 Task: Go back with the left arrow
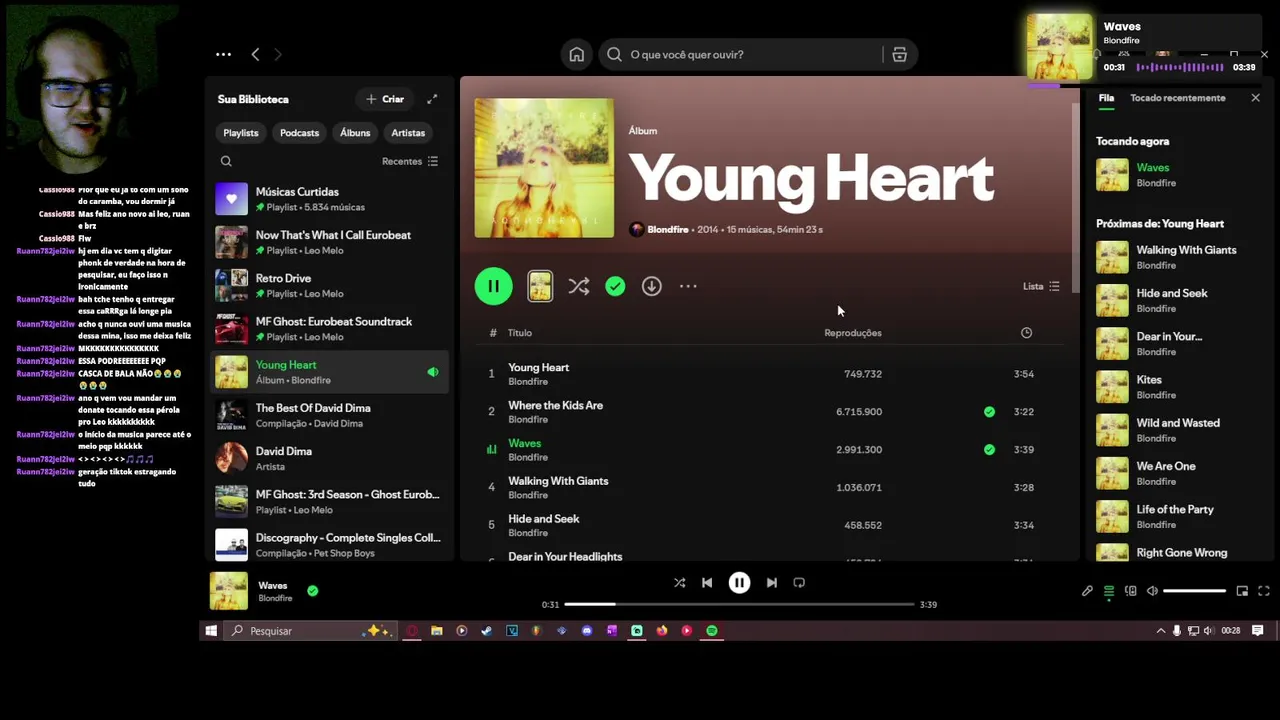[x=255, y=54]
